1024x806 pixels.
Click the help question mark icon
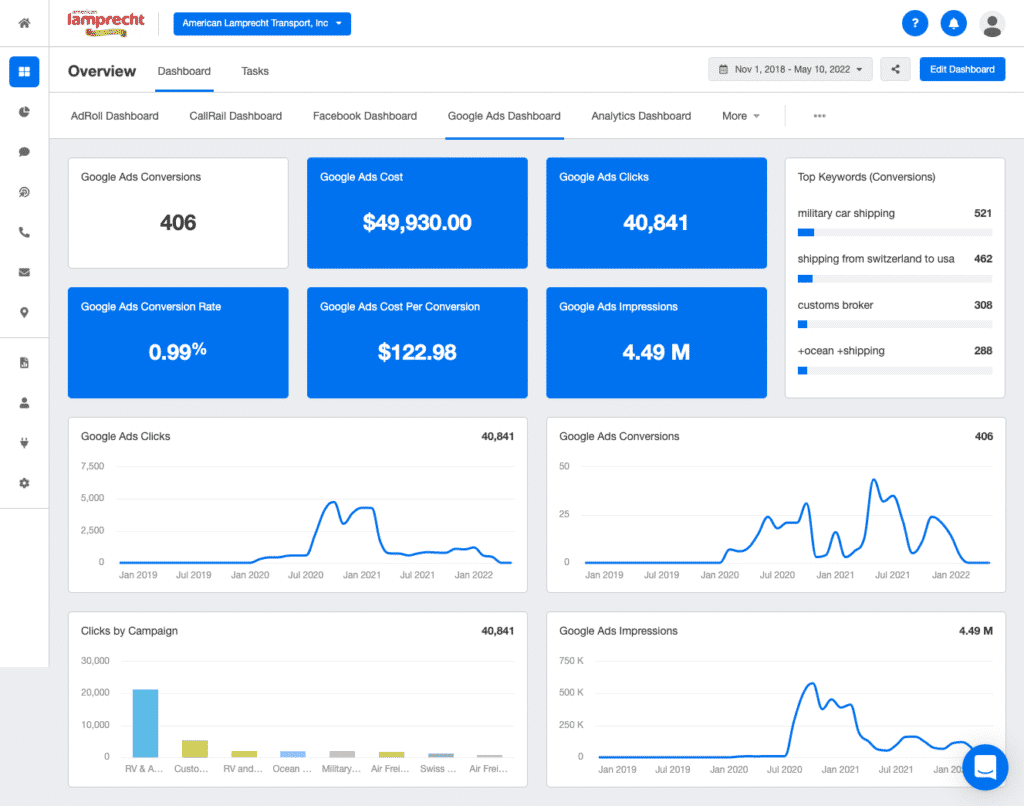click(x=915, y=24)
